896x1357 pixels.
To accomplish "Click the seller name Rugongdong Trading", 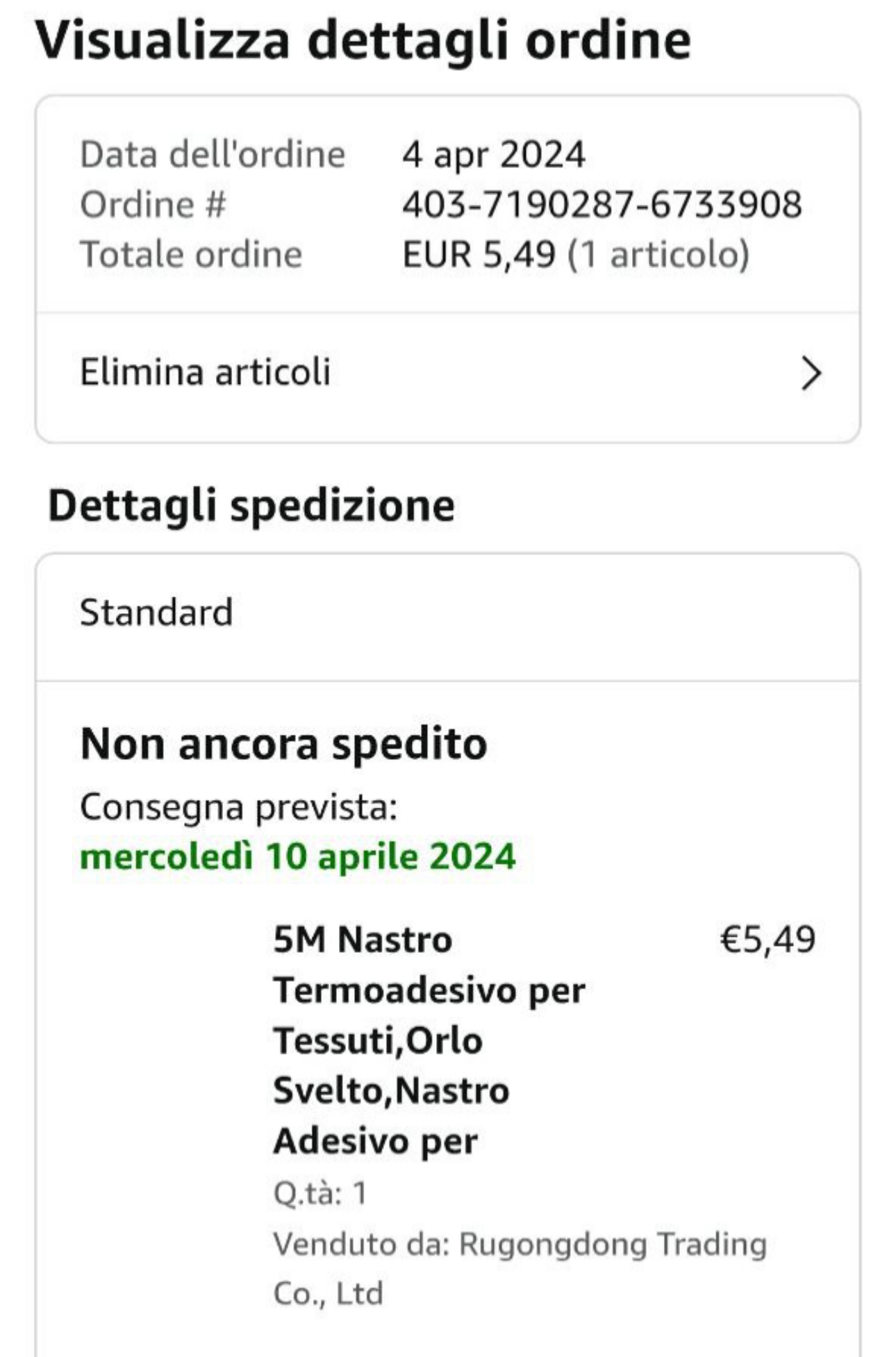I will pos(613,1244).
